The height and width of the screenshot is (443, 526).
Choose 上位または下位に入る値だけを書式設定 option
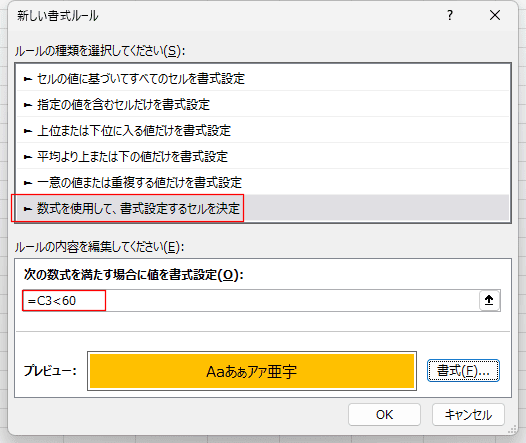pyautogui.click(x=263, y=130)
